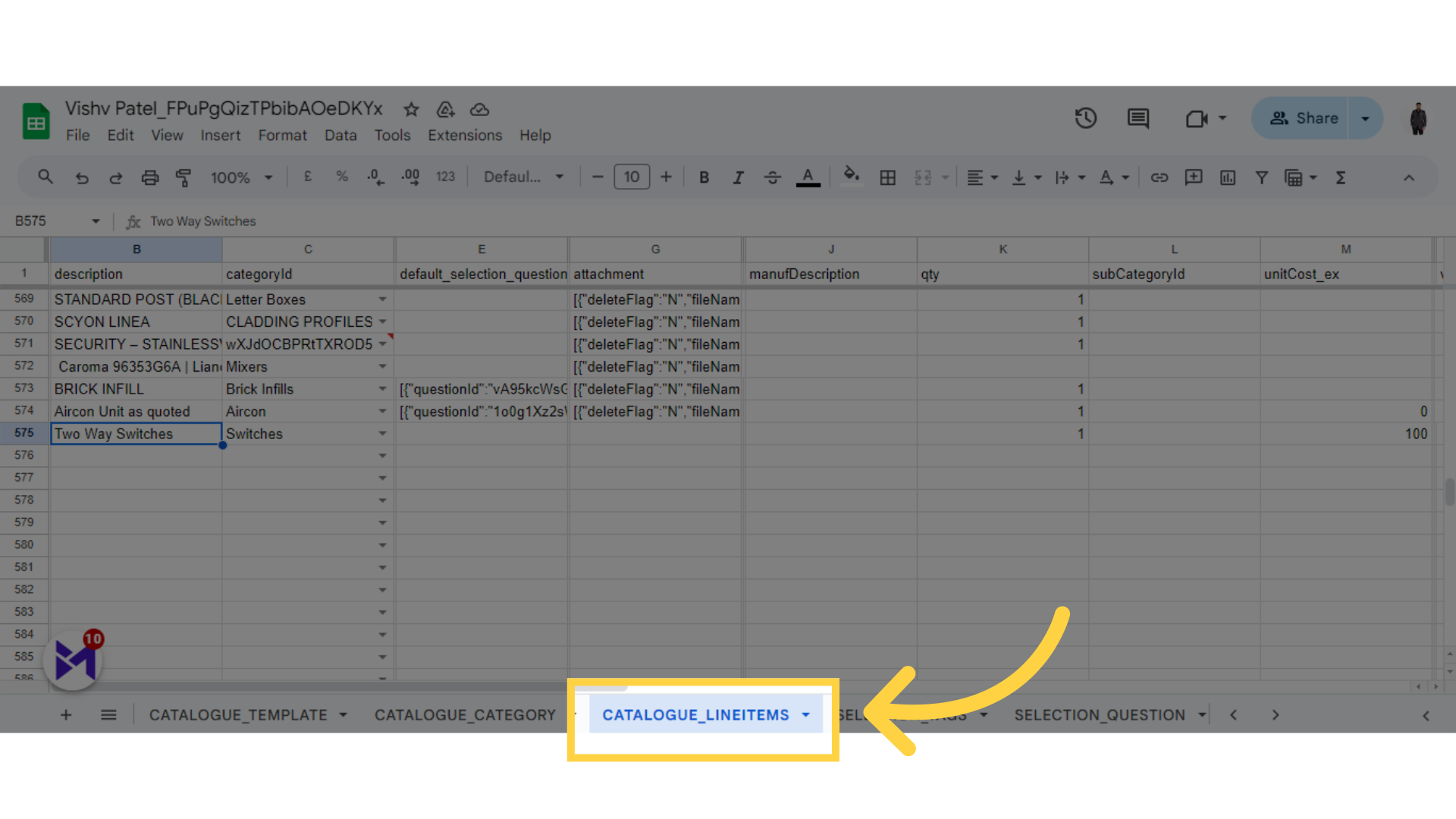
Task: Click the version history icon
Action: coord(1085,118)
